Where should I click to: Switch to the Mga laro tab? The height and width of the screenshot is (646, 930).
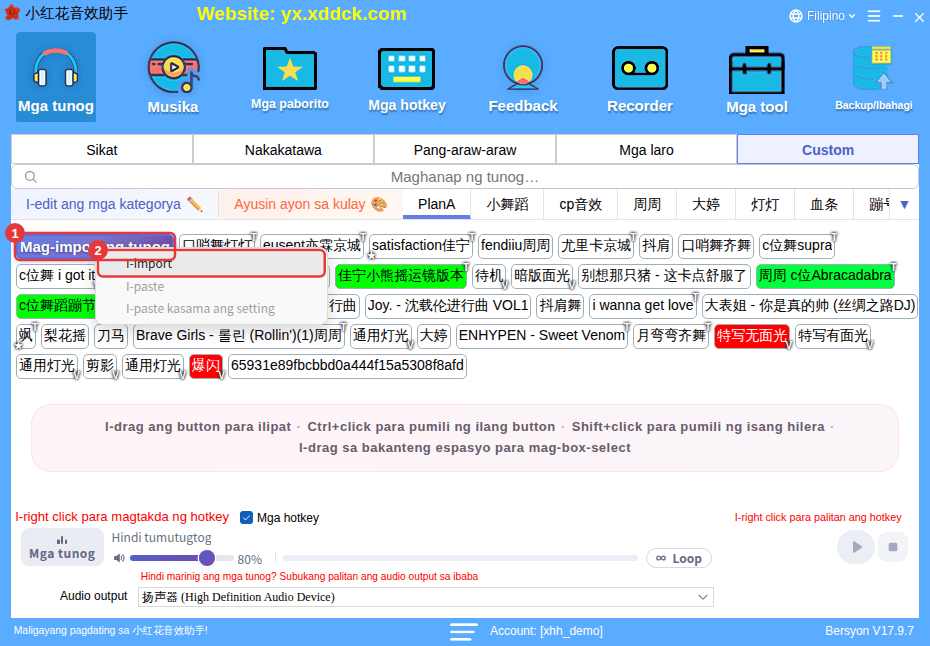646,149
